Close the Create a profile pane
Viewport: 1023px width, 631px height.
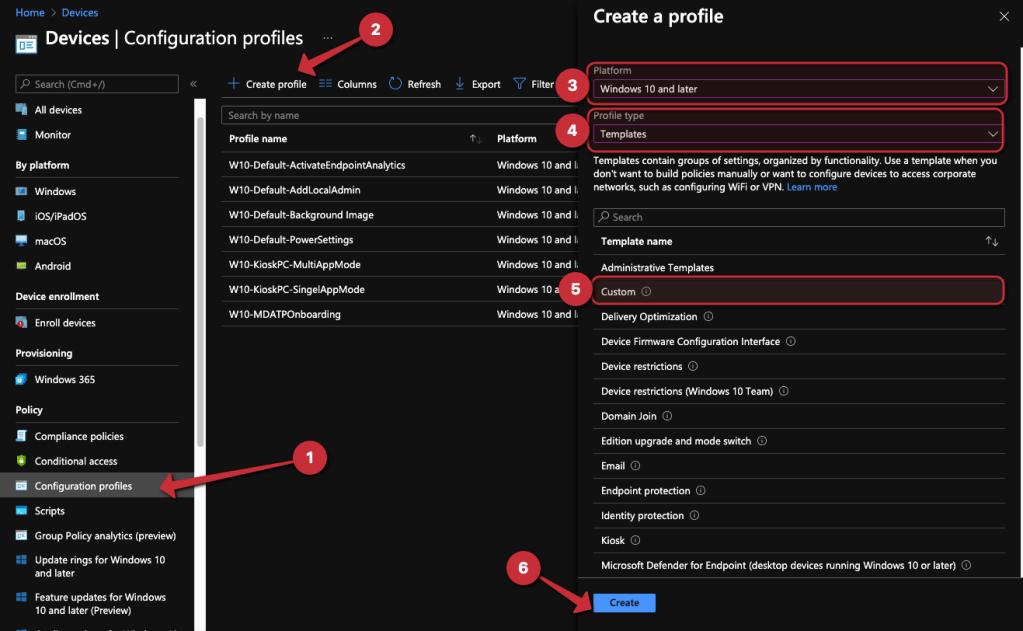[1004, 16]
